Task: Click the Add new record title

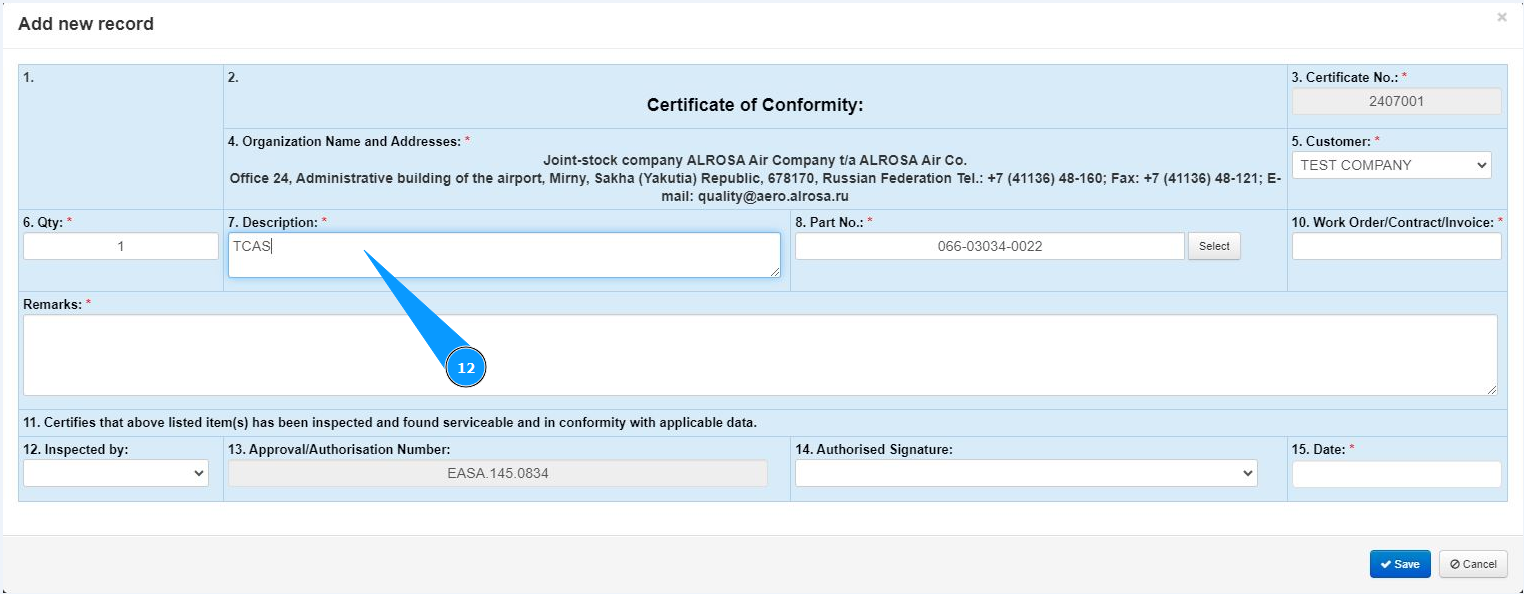Action: click(86, 24)
